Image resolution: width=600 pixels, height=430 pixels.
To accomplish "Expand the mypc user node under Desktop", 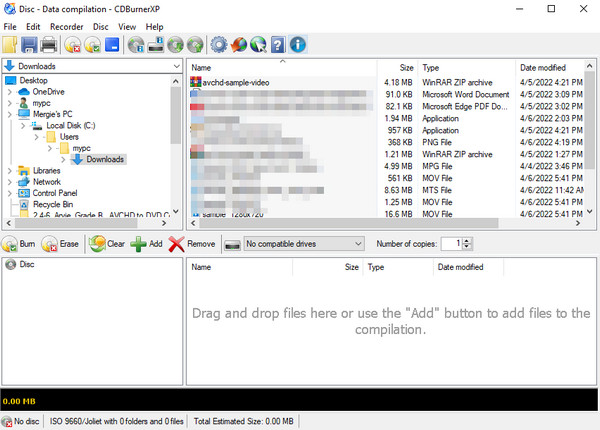I will pyautogui.click(x=10, y=103).
